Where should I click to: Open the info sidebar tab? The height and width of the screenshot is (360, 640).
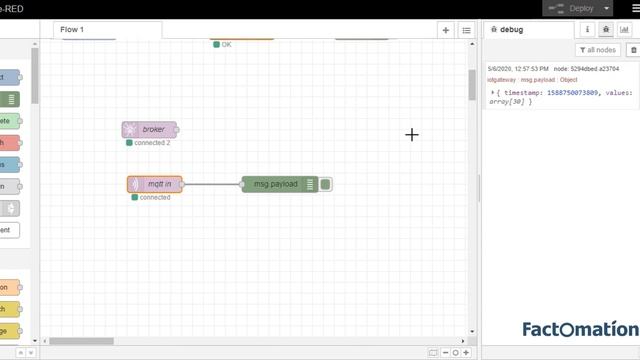click(587, 29)
